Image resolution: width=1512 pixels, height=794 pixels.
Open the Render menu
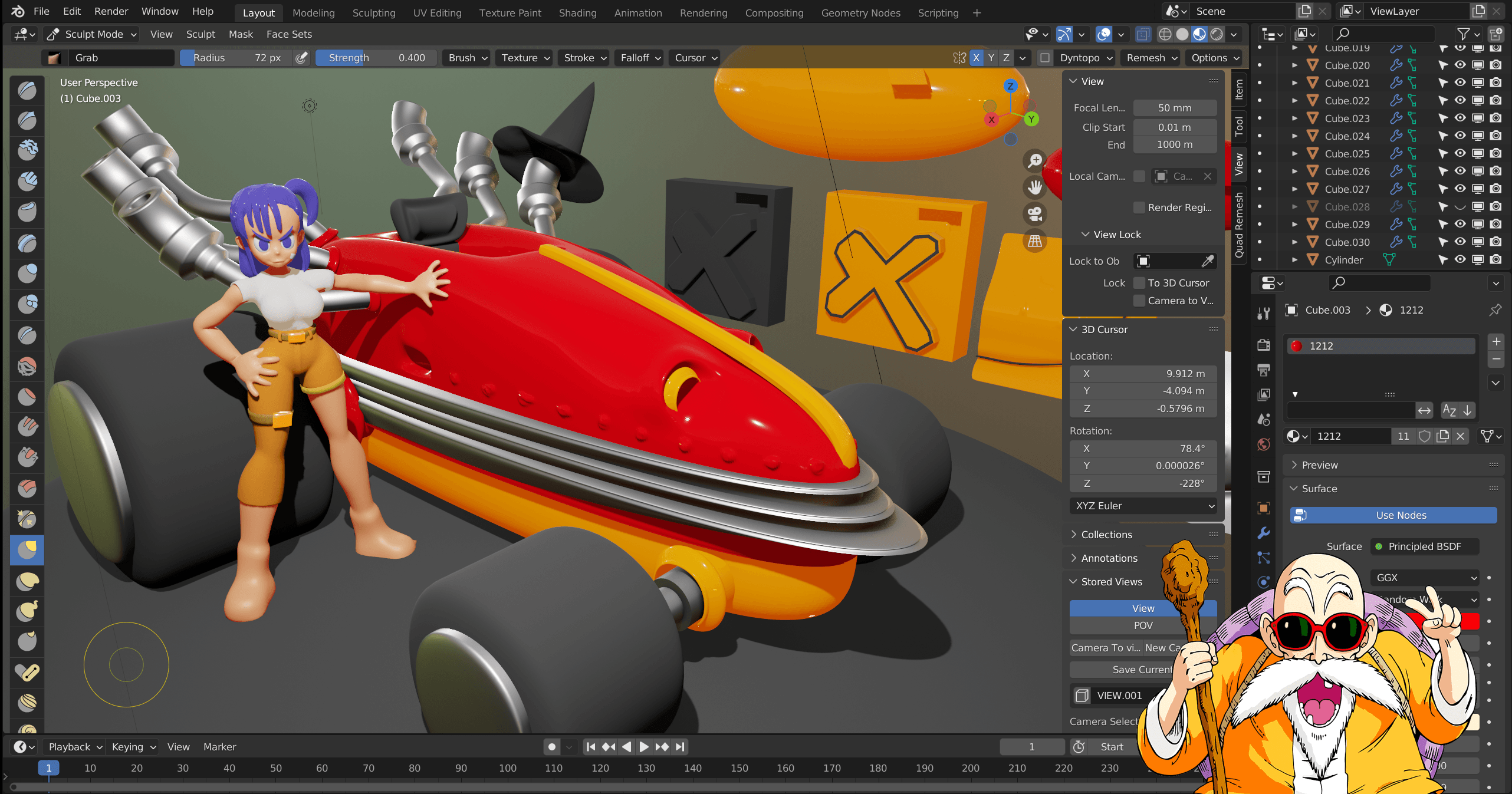[111, 11]
